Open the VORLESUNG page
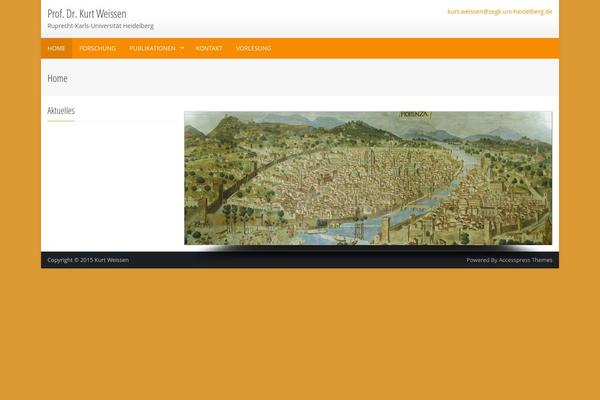This screenshot has width=600, height=400. click(x=253, y=48)
